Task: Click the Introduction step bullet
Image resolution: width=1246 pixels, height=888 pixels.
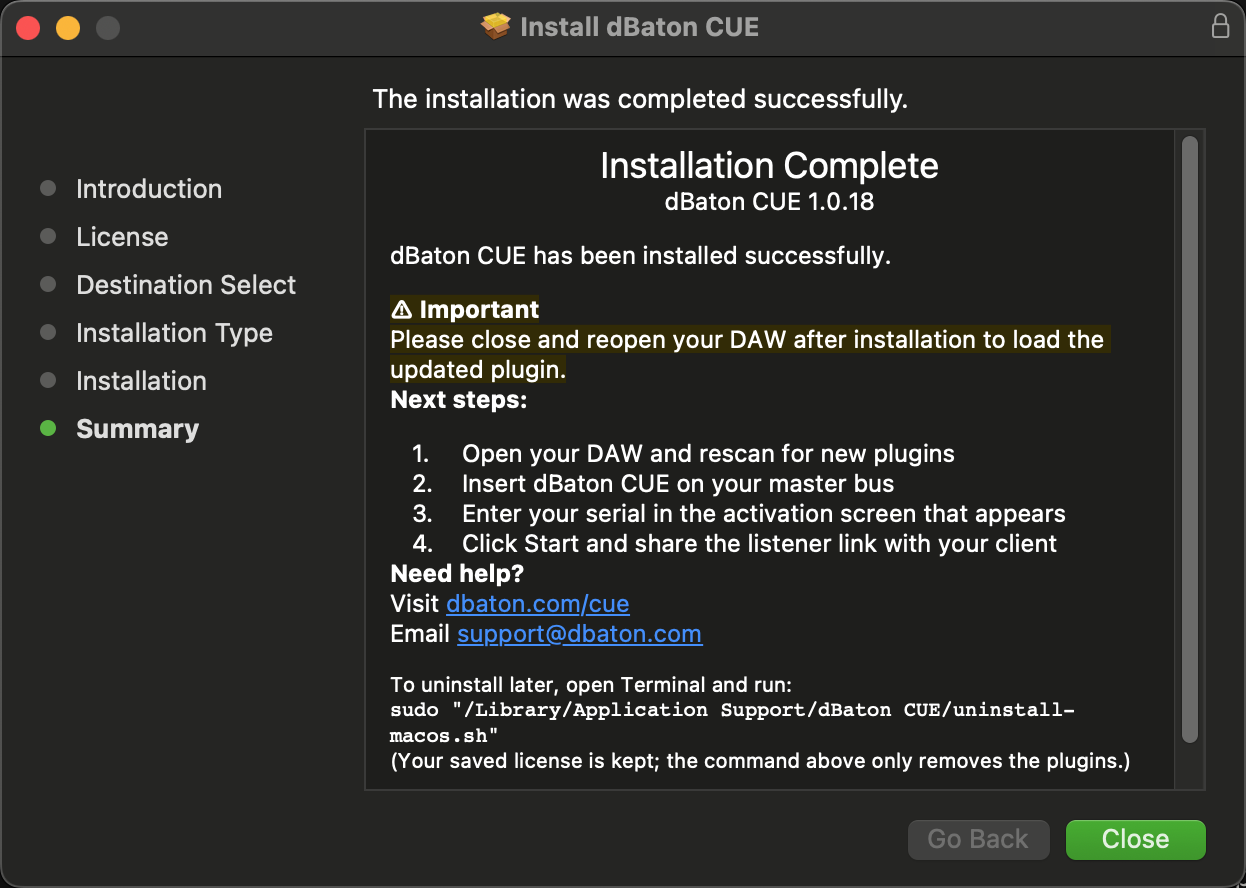Action: tap(48, 188)
